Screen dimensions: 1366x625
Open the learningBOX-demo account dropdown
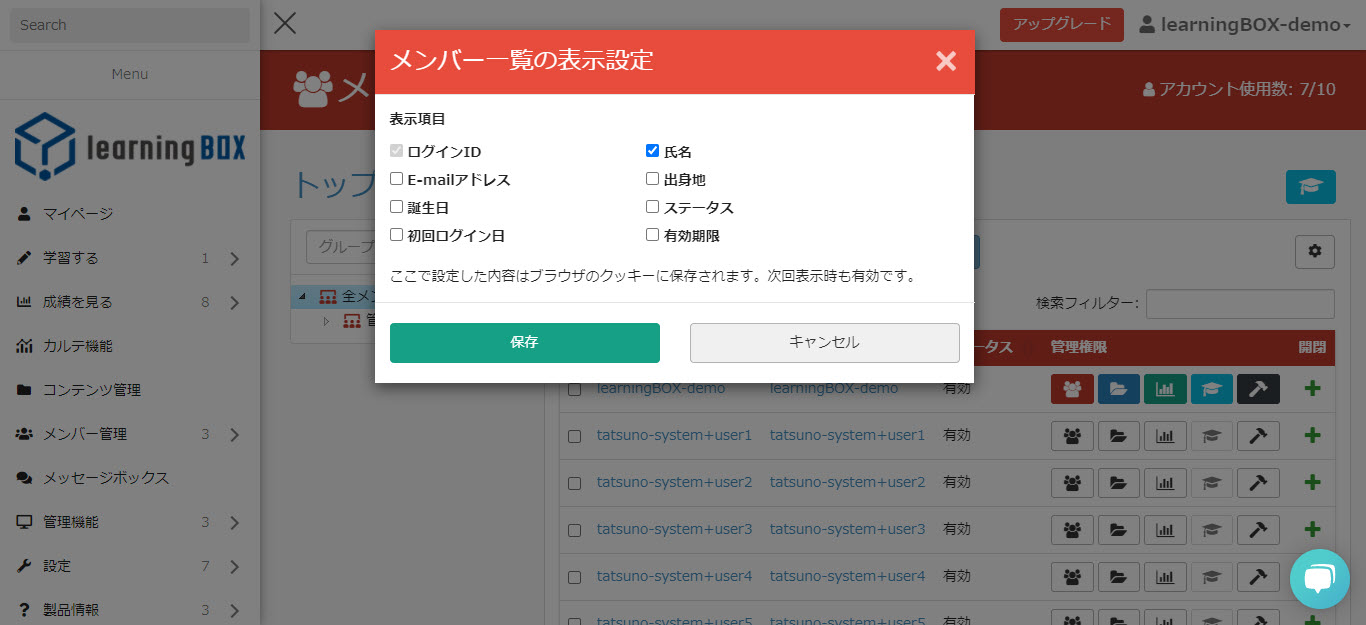tap(1244, 25)
